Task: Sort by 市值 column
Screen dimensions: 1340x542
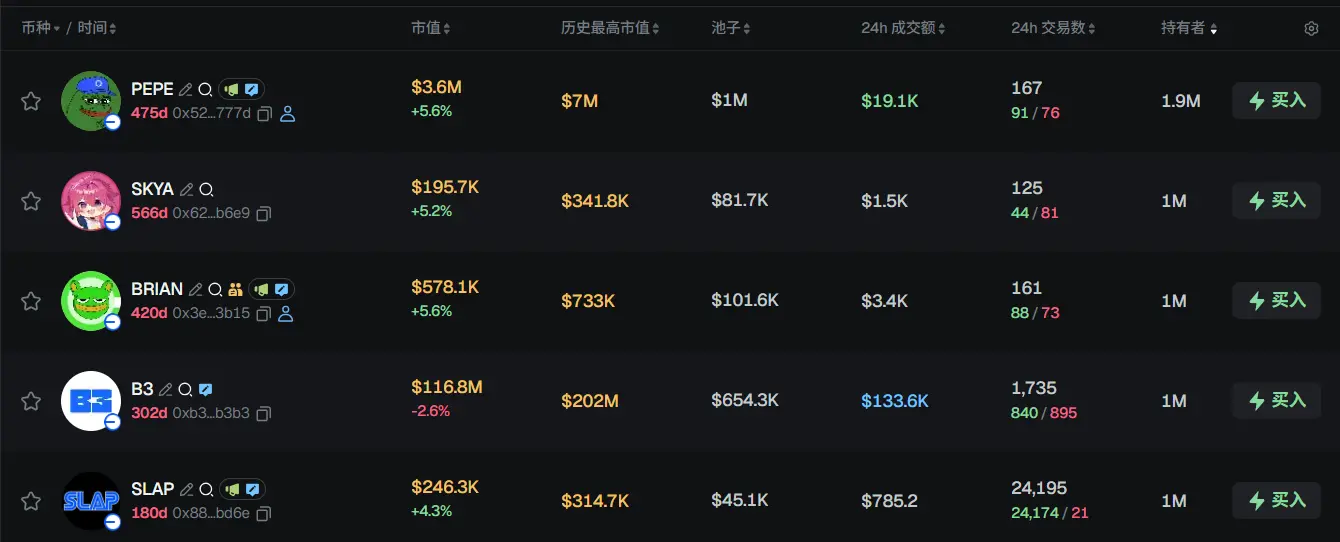Action: pos(430,28)
